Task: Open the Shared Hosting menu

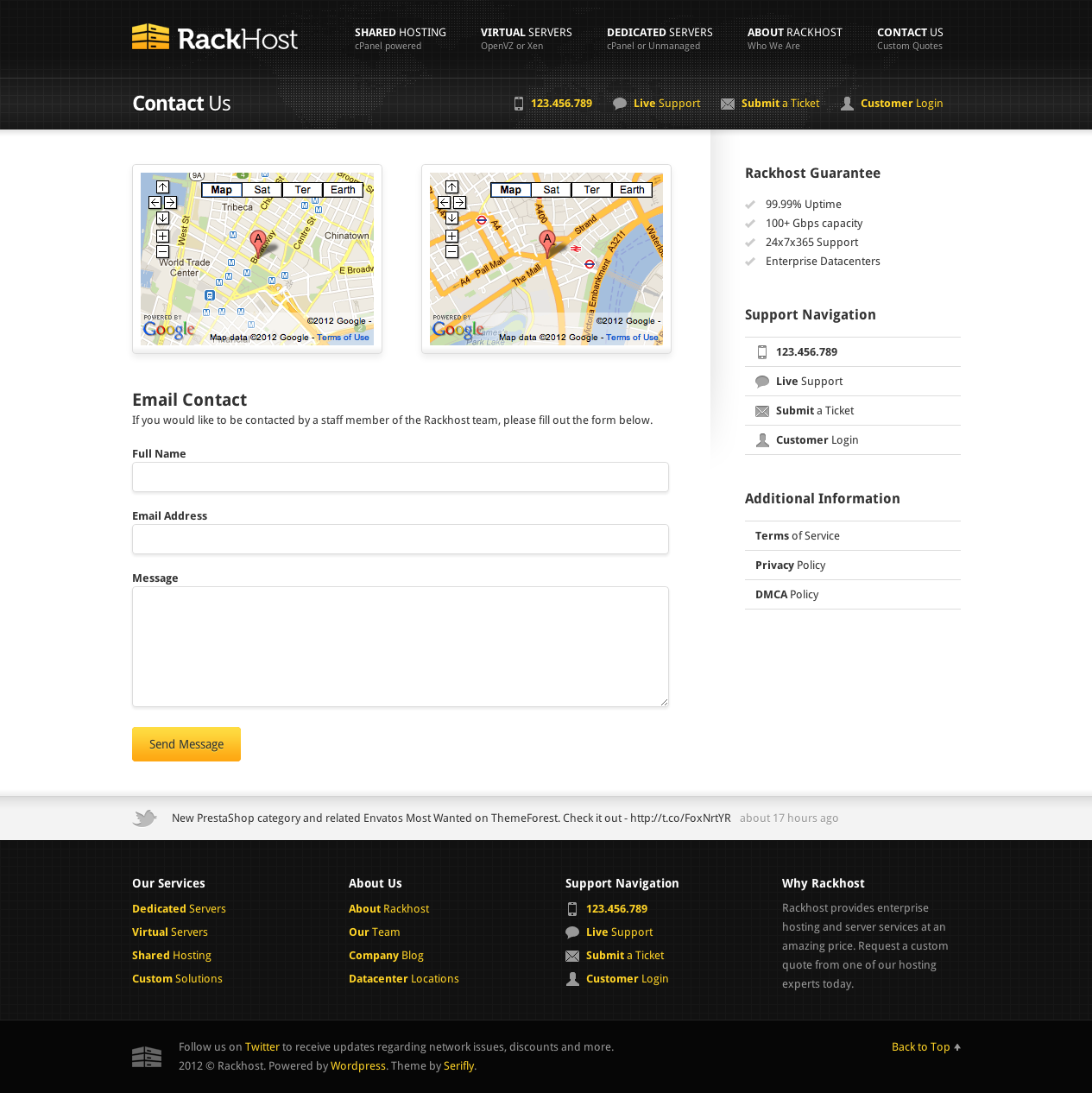Action: tap(400, 38)
